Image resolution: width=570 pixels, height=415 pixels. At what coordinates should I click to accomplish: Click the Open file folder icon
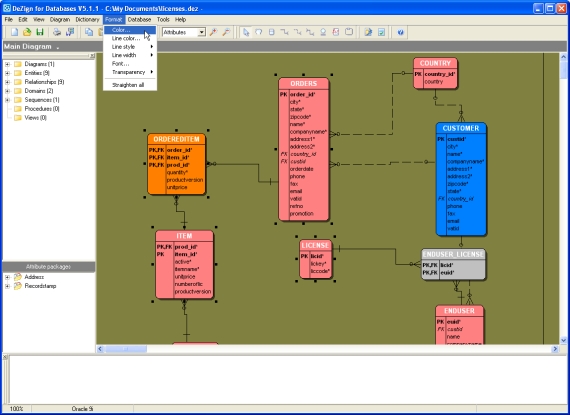pyautogui.click(x=27, y=32)
